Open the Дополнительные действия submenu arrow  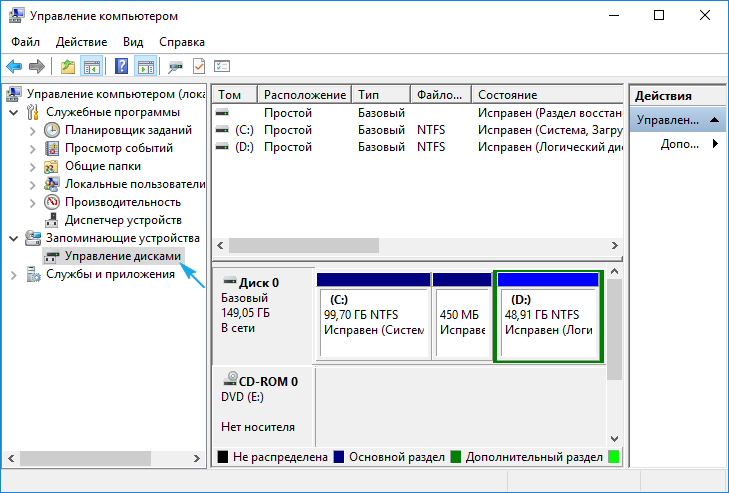coord(715,144)
